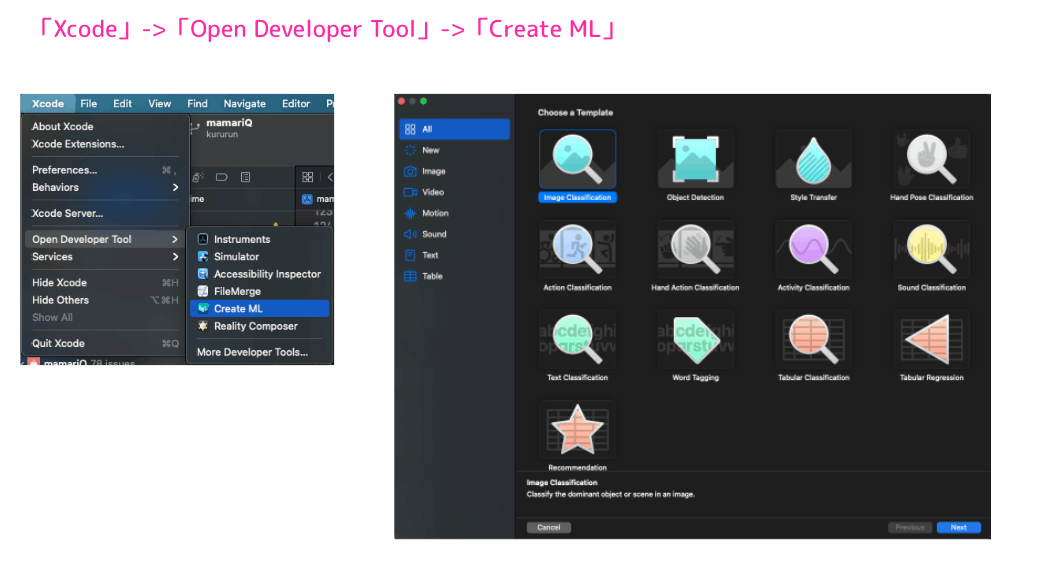Viewport: 1064px width, 561px height.
Task: Choose Xcode Server... menu entry
Action: tap(105, 213)
